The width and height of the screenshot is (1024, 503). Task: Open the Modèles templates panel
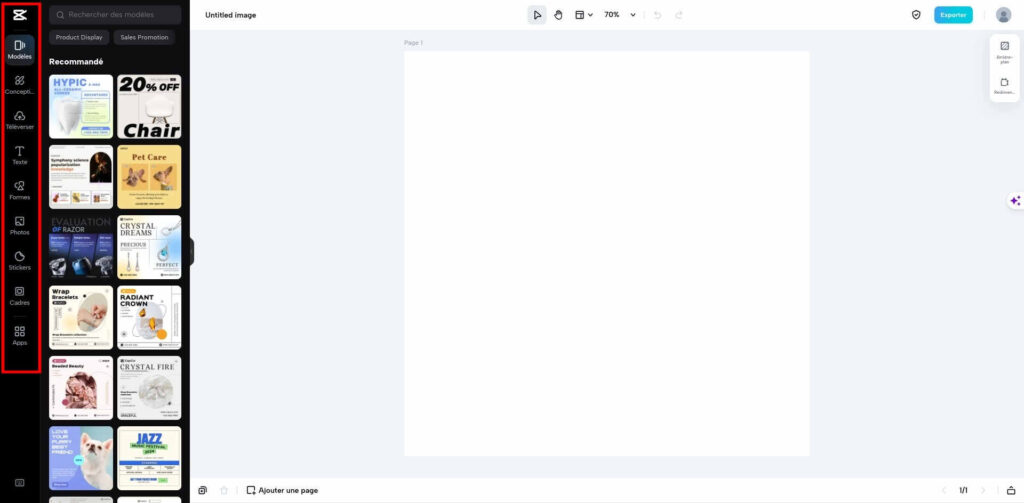[20, 50]
